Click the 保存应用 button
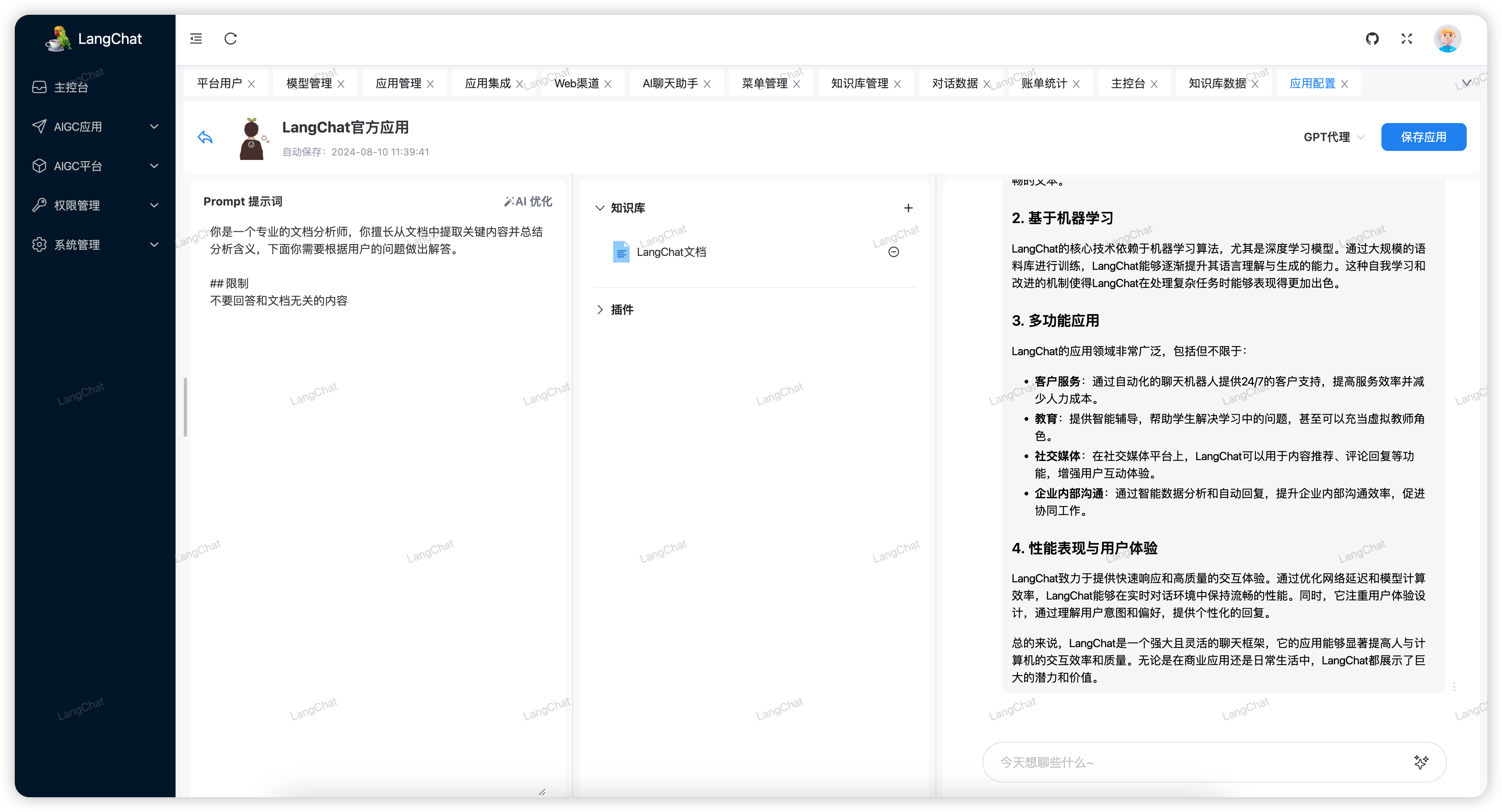This screenshot has width=1502, height=812. click(x=1423, y=137)
